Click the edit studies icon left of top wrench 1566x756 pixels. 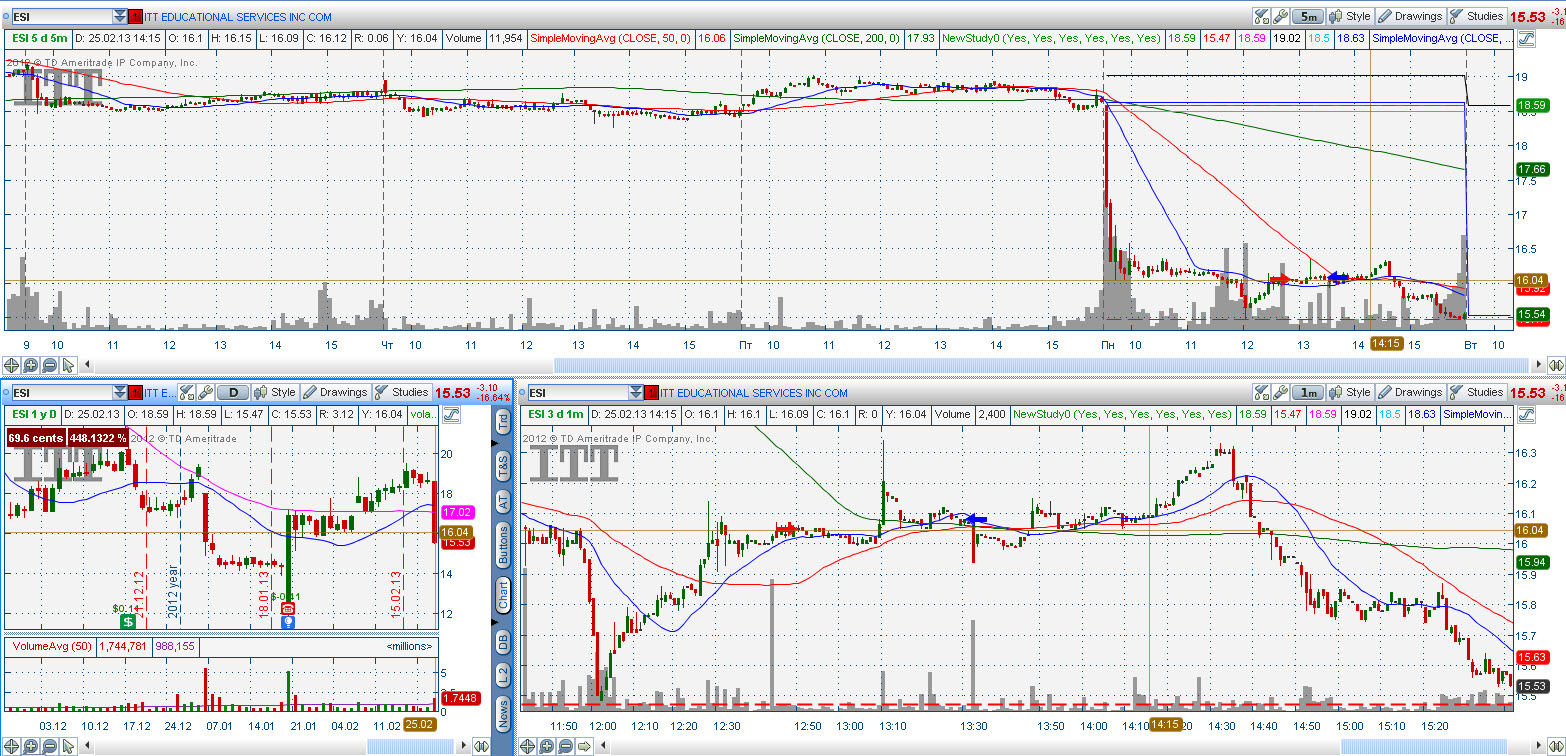click(x=1262, y=16)
